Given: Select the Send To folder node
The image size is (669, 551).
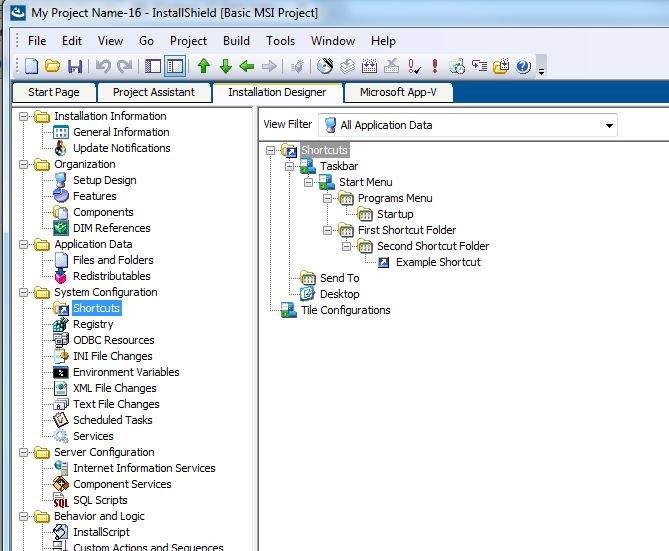Looking at the screenshot, I should pyautogui.click(x=340, y=278).
